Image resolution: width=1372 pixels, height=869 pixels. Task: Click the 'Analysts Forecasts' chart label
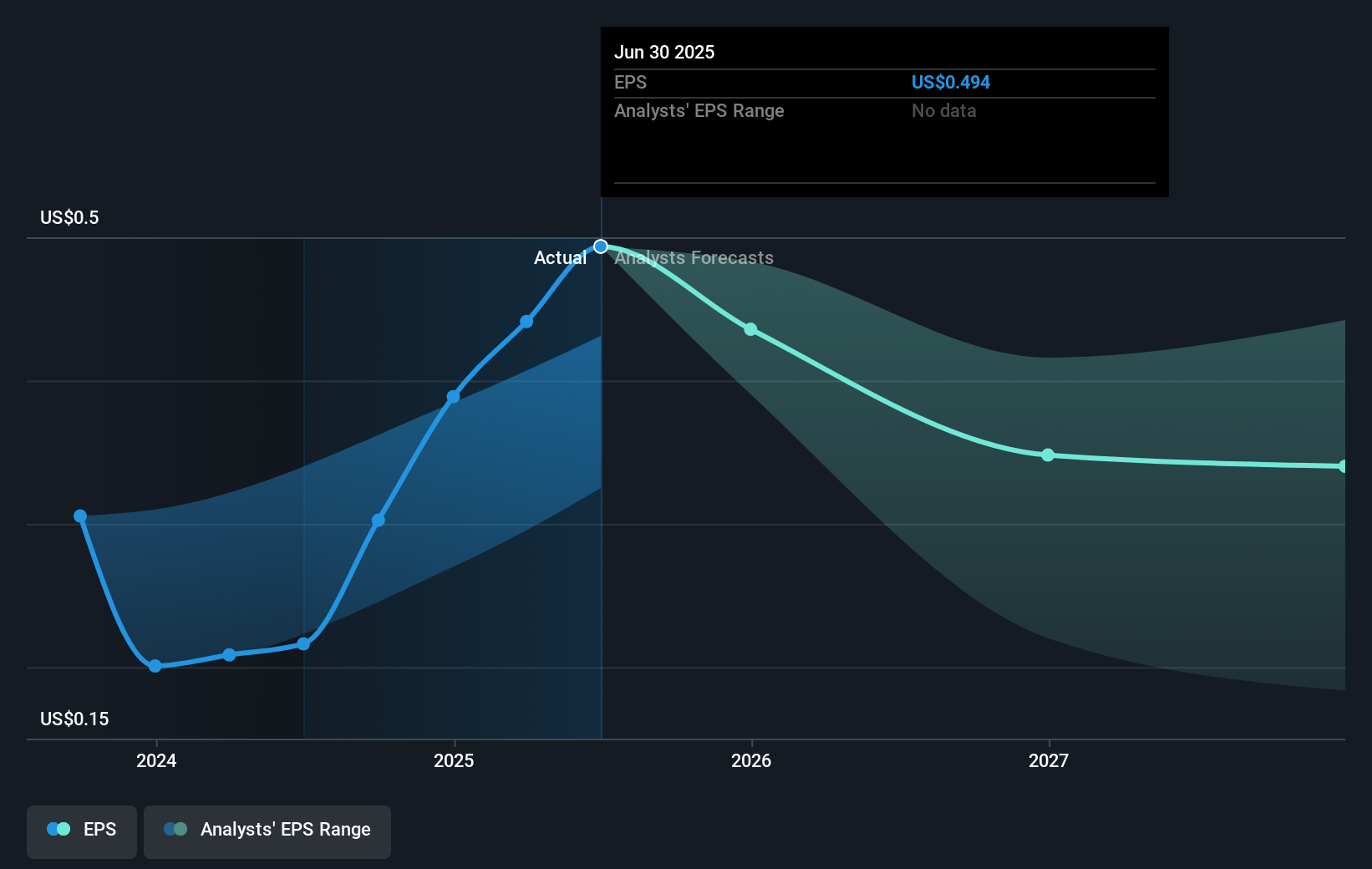[694, 258]
